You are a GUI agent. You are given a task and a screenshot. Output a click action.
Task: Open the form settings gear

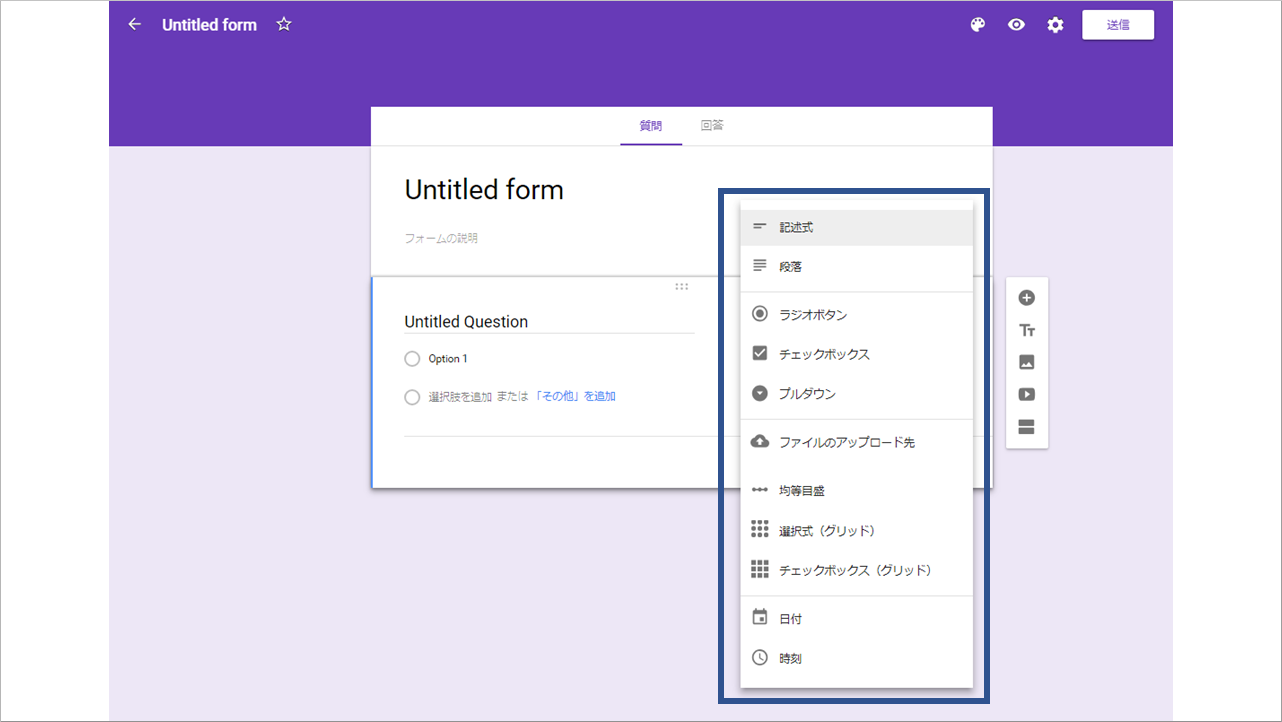1055,24
